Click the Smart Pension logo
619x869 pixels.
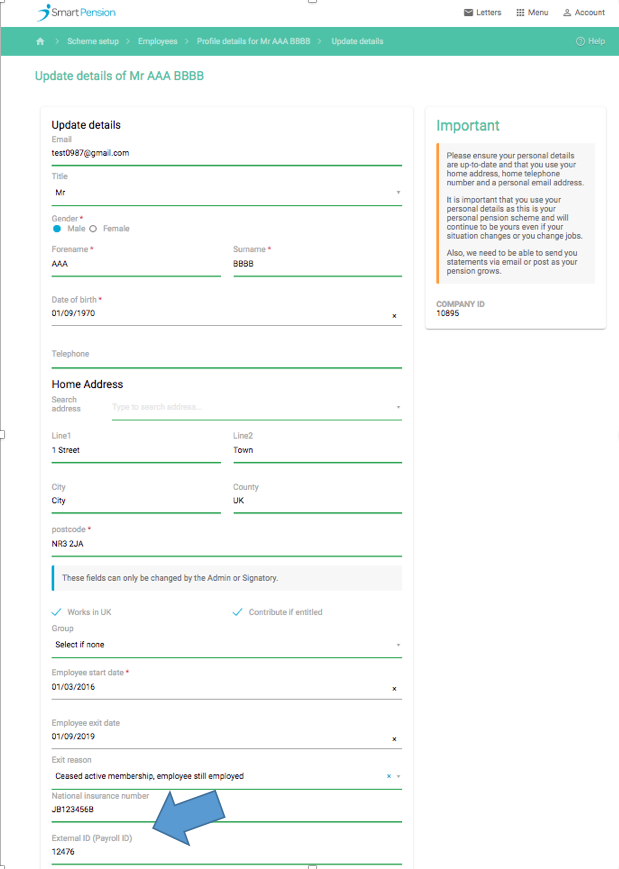click(76, 13)
